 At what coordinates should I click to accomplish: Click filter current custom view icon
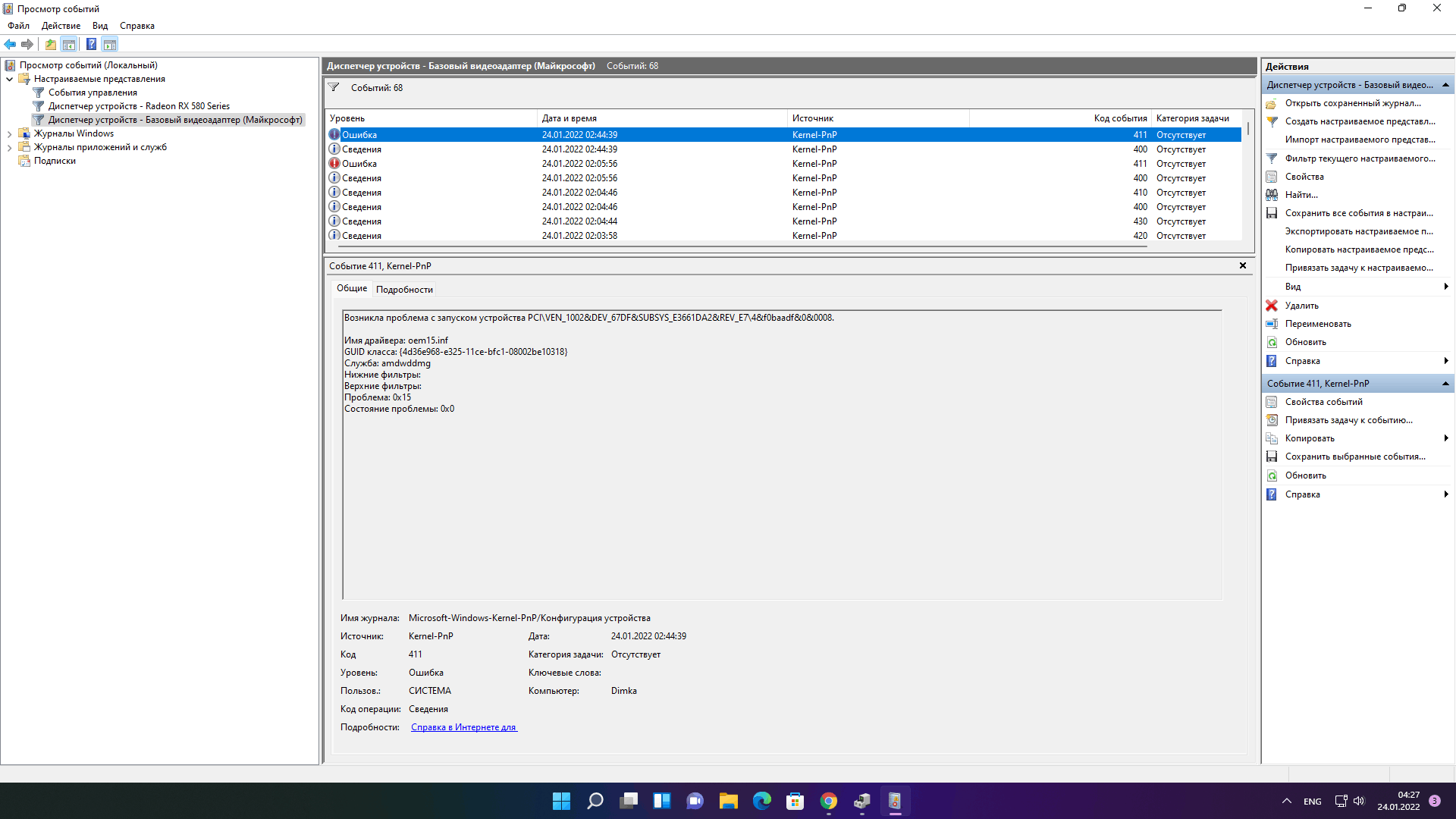pos(1272,158)
